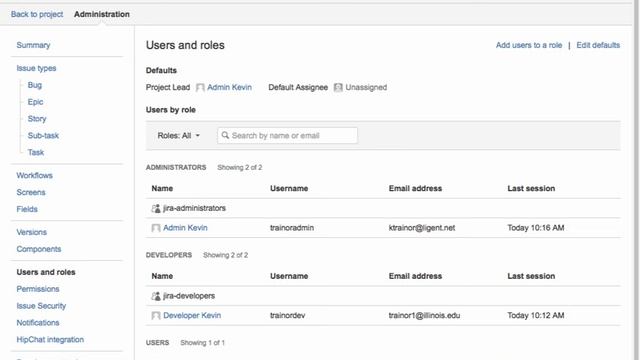Select Sub-task issue type
Viewport: 640px width, 360px height.
pyautogui.click(x=43, y=136)
